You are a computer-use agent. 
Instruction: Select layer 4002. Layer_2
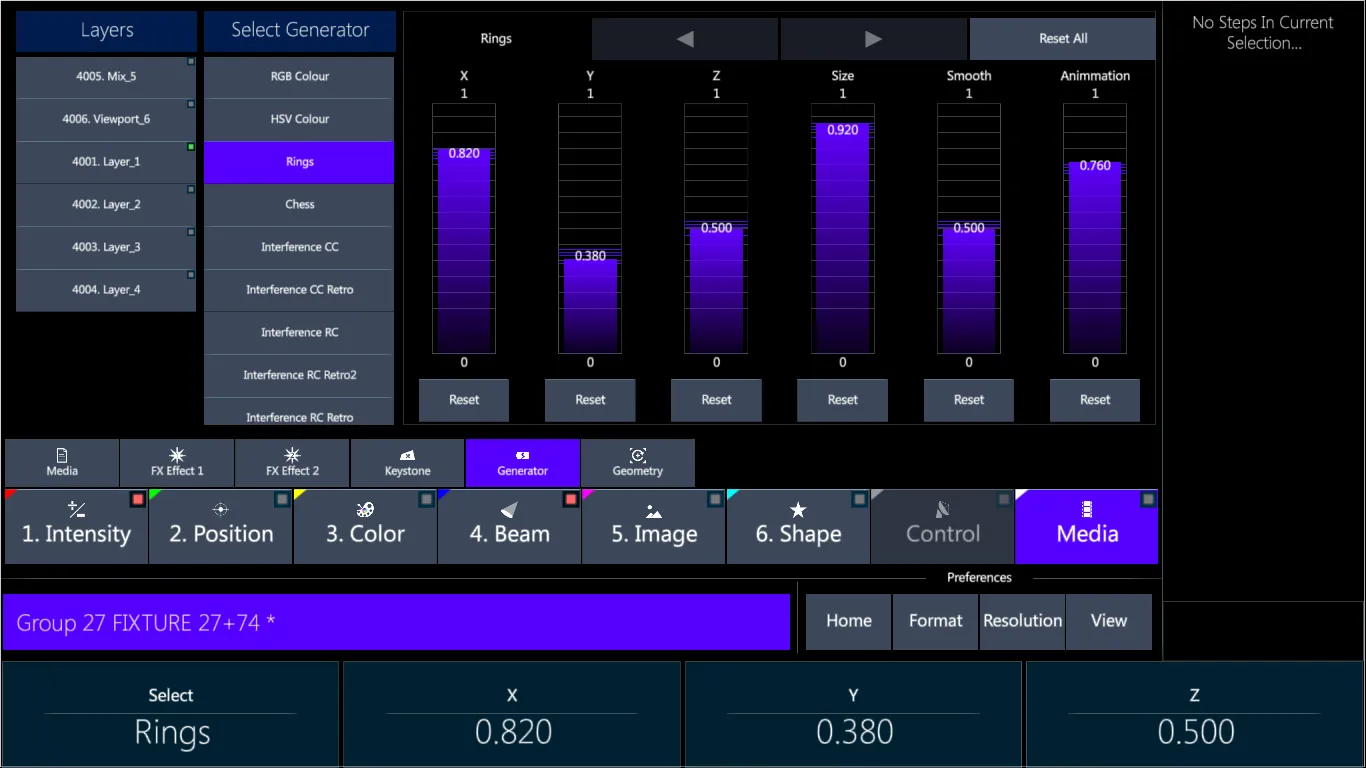coord(106,205)
